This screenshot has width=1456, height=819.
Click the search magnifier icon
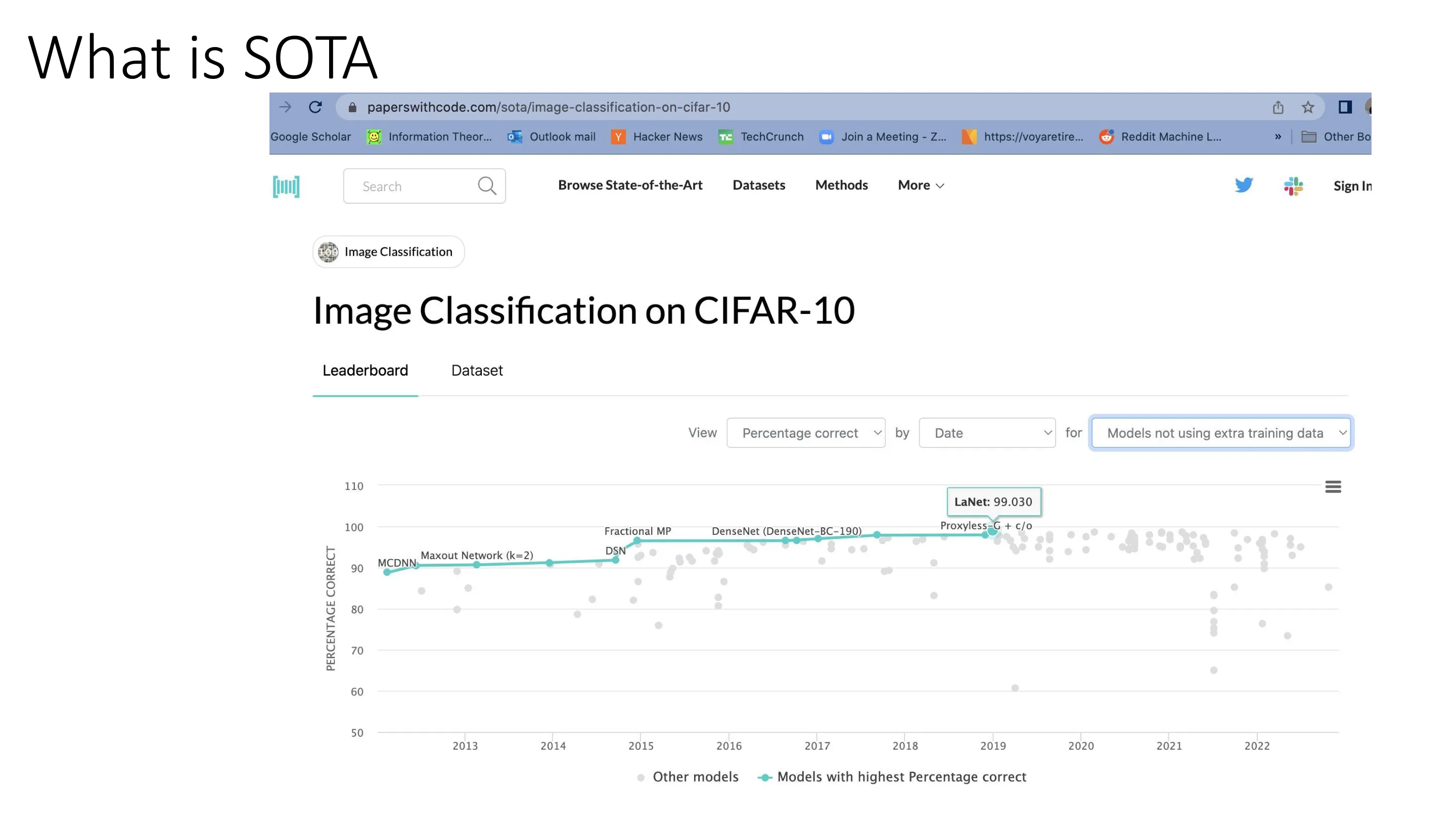click(487, 186)
